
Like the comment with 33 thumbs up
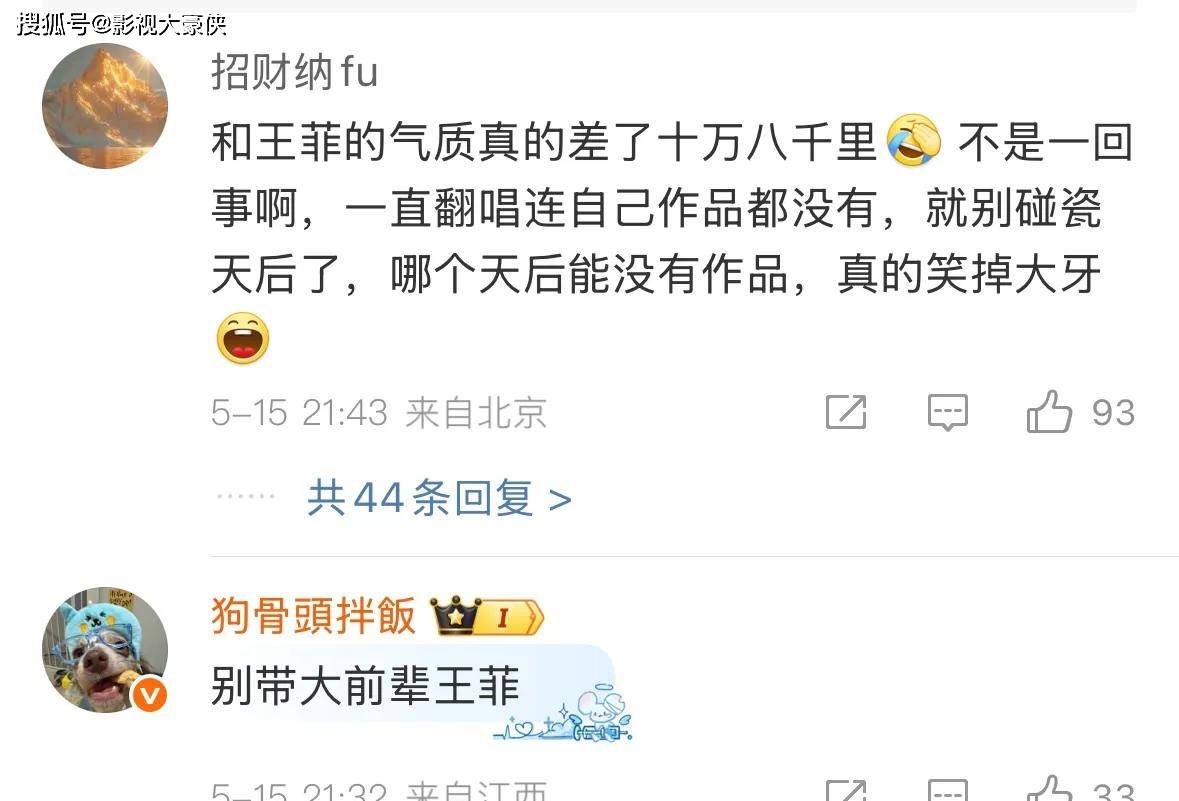(1049, 788)
